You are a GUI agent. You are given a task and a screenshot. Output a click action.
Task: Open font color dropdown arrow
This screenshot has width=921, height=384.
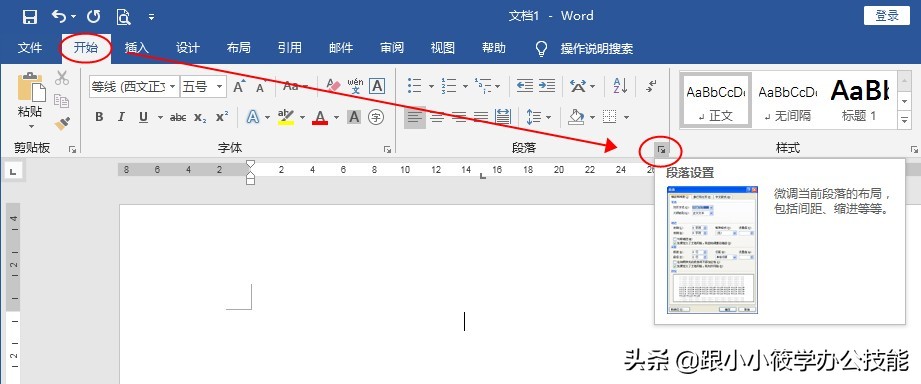[x=337, y=117]
